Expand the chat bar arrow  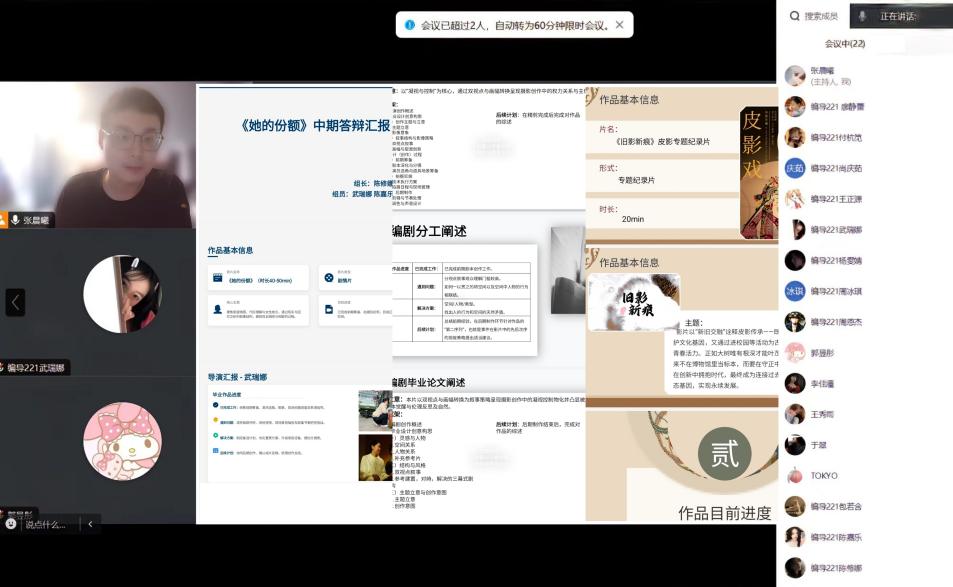(89, 523)
